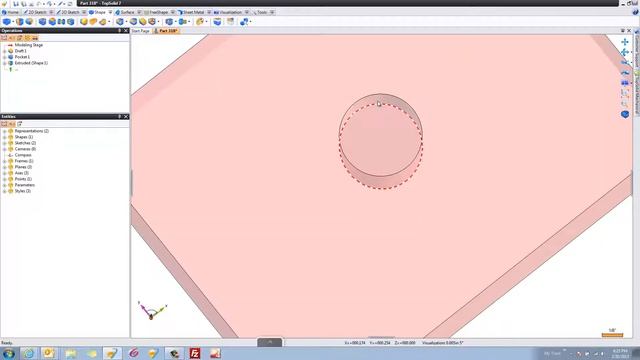
Task: Expand the Sketches (2) folder node
Action: tap(4, 143)
